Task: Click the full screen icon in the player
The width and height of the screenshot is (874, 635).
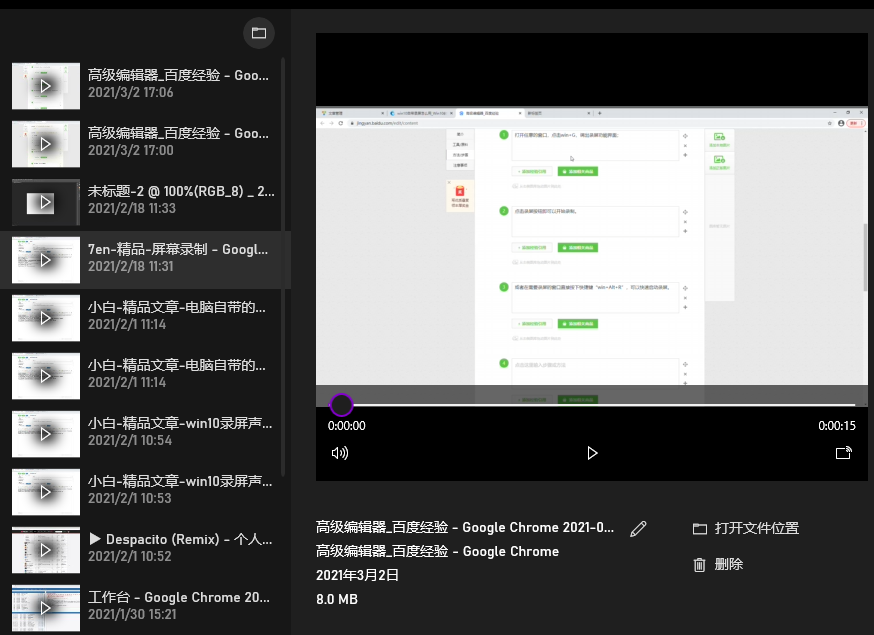Action: coord(843,453)
